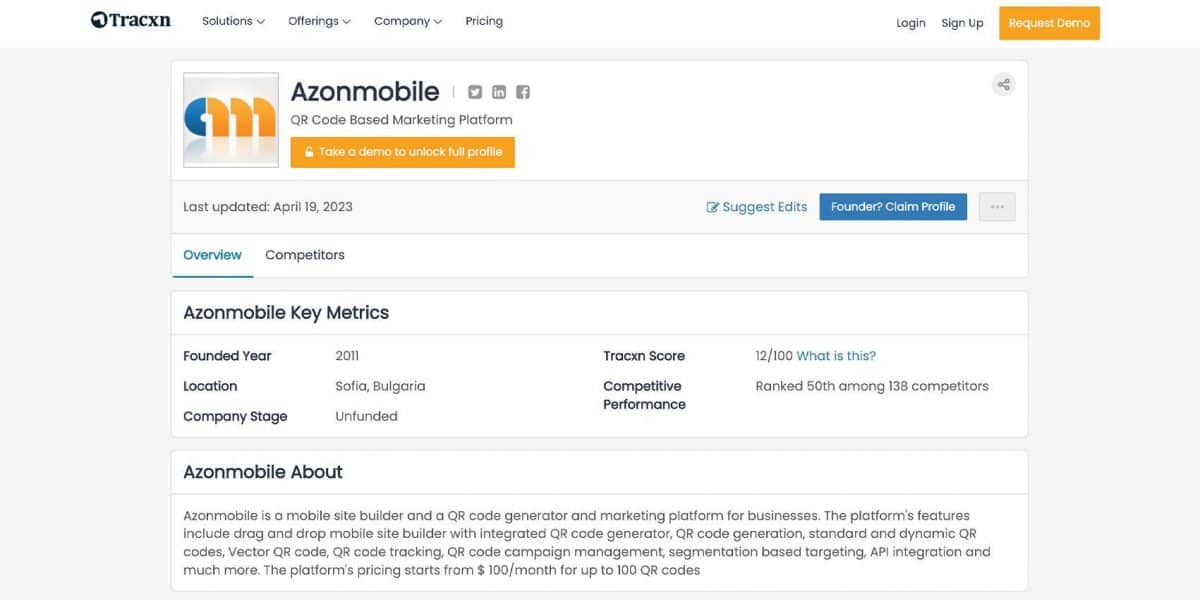Screen dimensions: 1200x600
Task: Click the 'What is this?' link
Action: click(x=836, y=356)
